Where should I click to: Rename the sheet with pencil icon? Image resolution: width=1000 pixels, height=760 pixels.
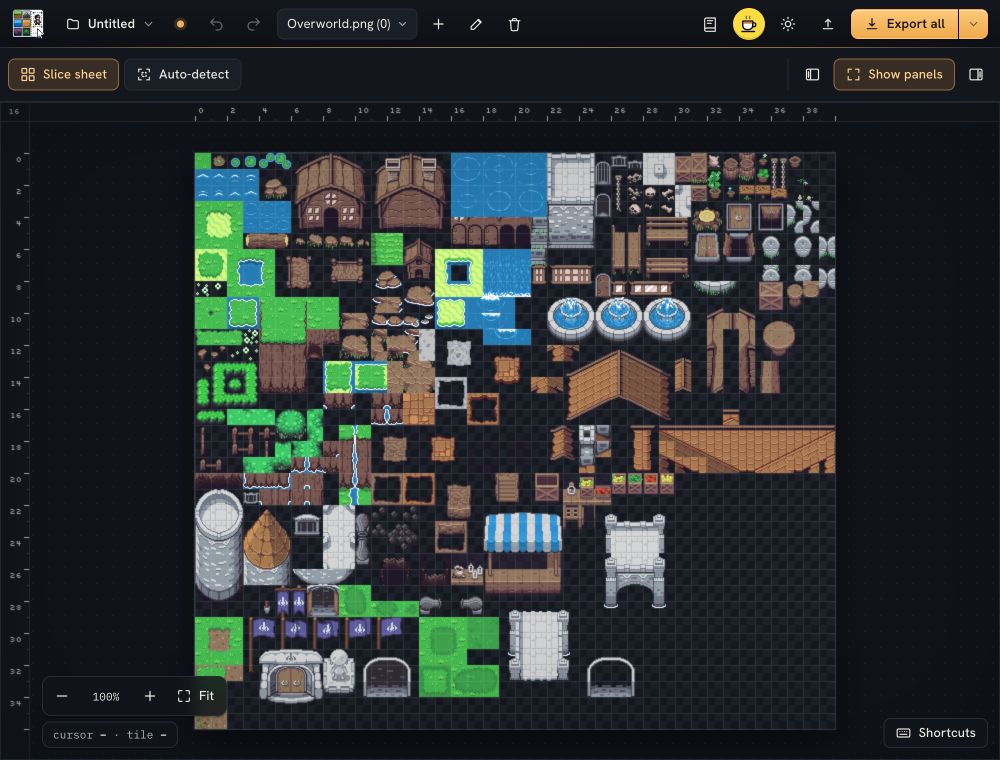click(476, 24)
